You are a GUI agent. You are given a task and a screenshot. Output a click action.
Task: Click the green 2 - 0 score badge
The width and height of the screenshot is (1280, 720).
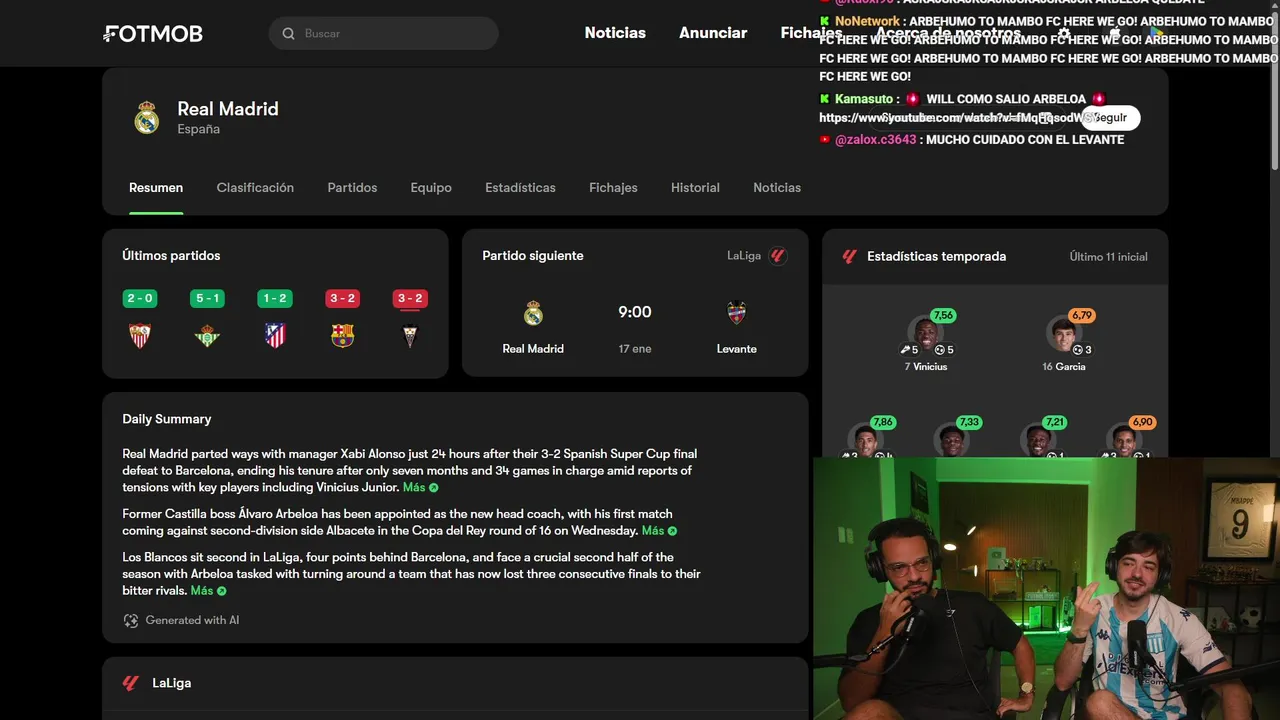(140, 298)
